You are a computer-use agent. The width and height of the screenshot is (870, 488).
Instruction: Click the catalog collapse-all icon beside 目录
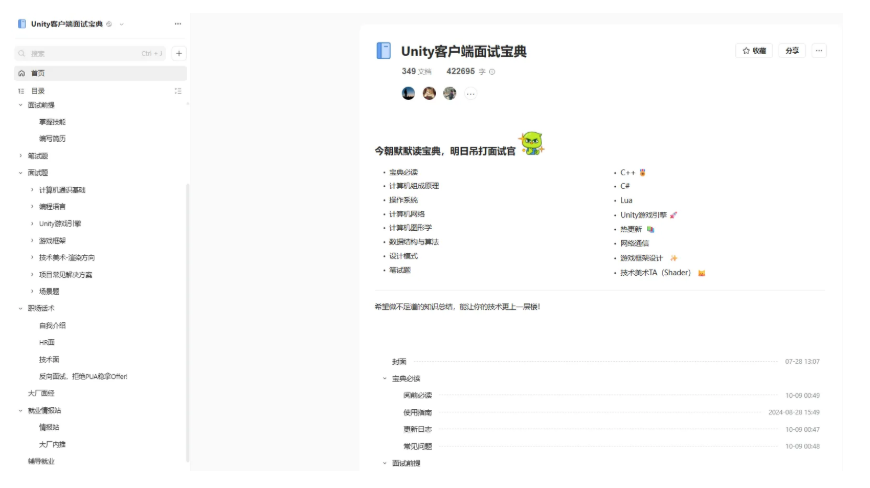click(178, 91)
